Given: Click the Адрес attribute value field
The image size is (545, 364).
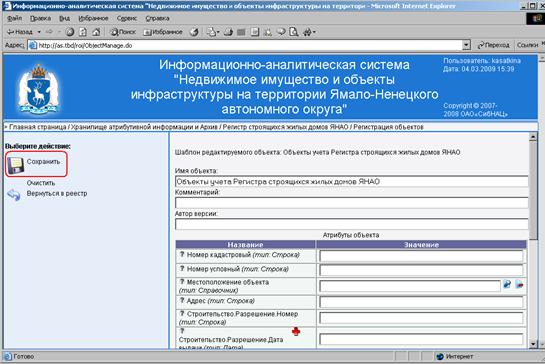Looking at the screenshot, I should pos(421,302).
